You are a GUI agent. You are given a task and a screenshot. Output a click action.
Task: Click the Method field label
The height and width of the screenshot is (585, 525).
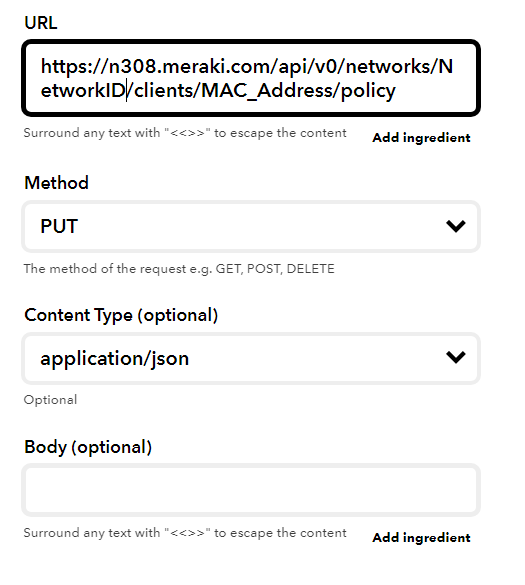pyautogui.click(x=56, y=183)
